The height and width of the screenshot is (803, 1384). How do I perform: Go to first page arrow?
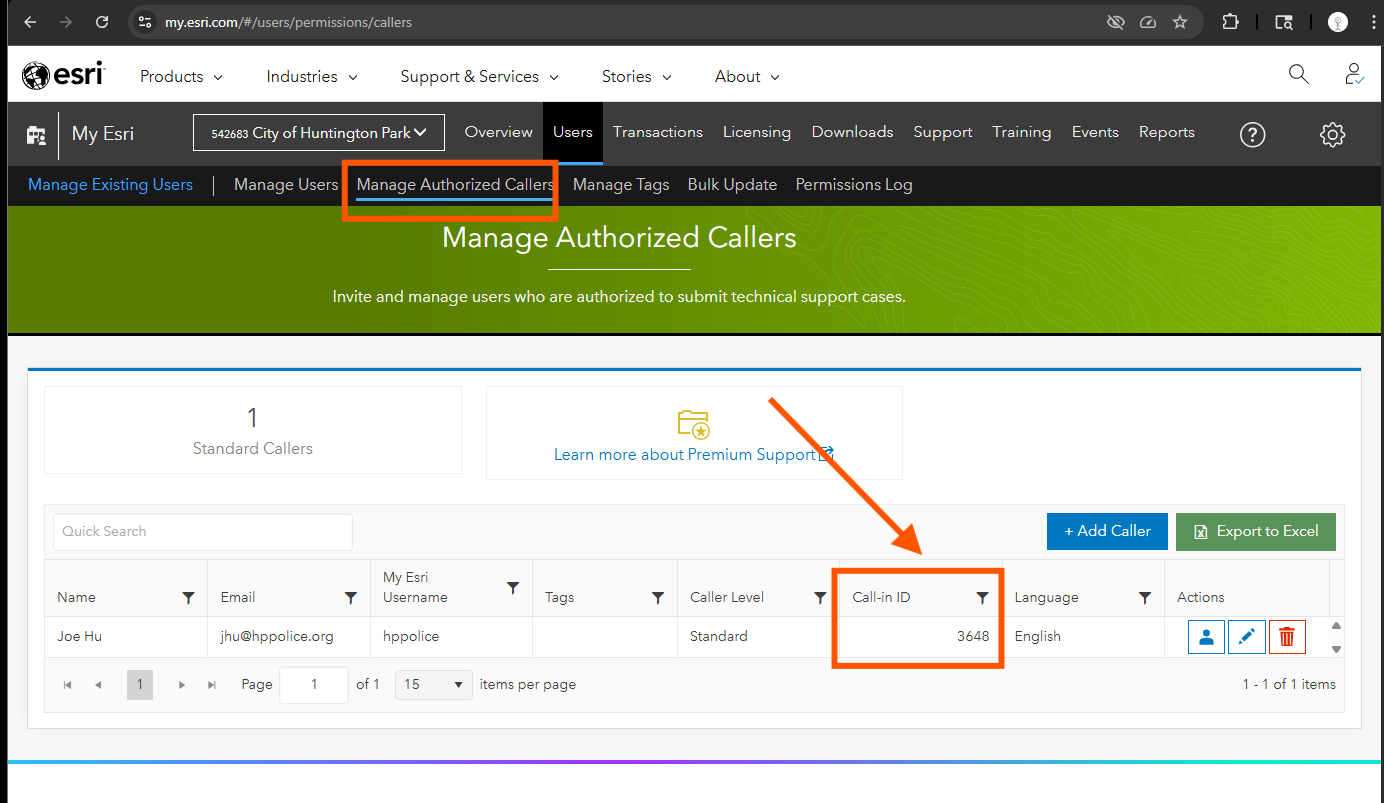click(x=68, y=685)
